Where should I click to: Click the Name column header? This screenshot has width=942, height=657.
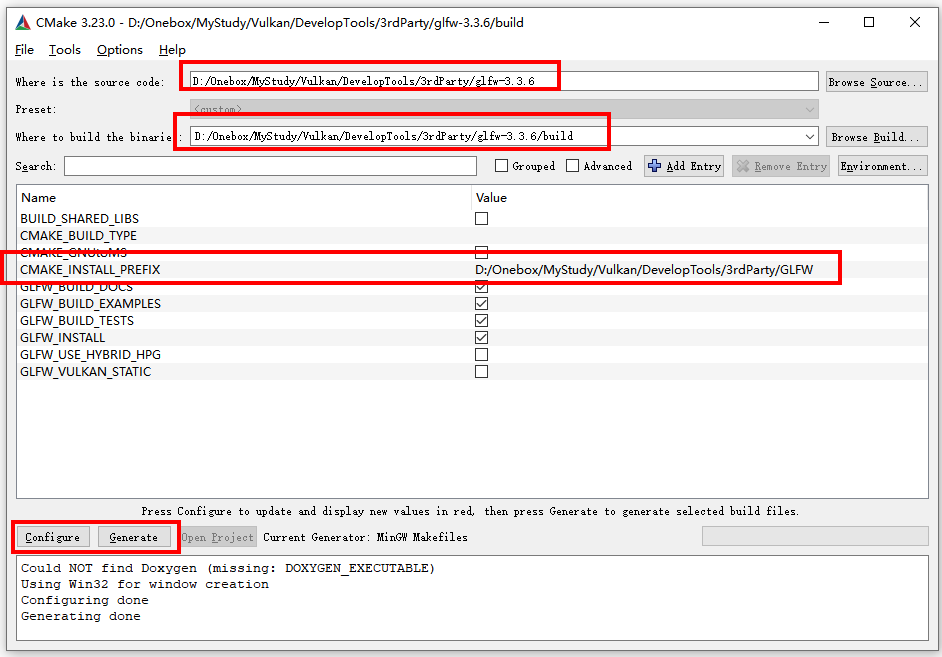pyautogui.click(x=38, y=198)
